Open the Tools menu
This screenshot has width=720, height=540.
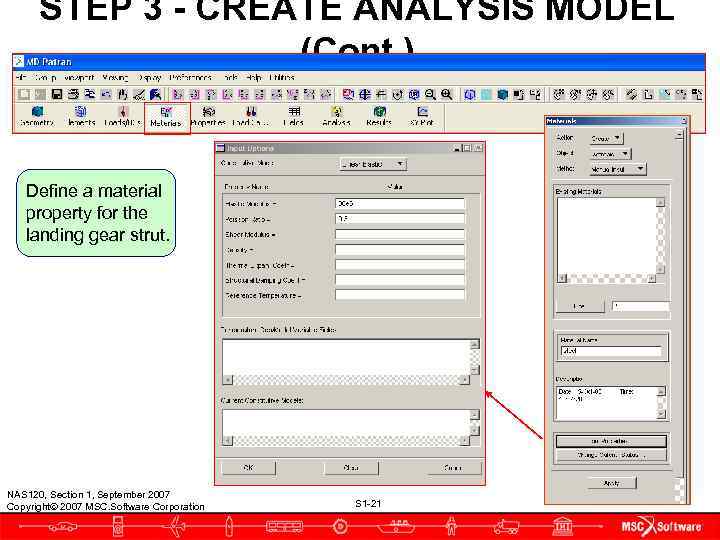click(230, 78)
